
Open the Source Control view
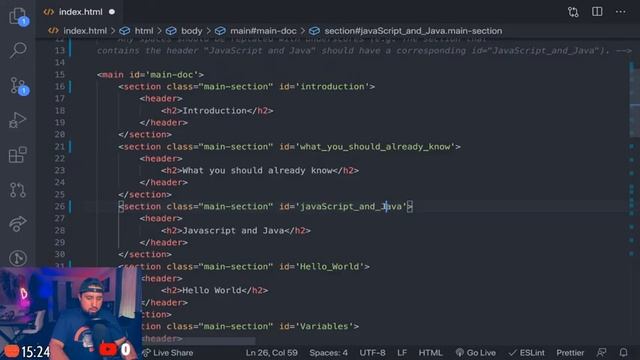(18, 86)
